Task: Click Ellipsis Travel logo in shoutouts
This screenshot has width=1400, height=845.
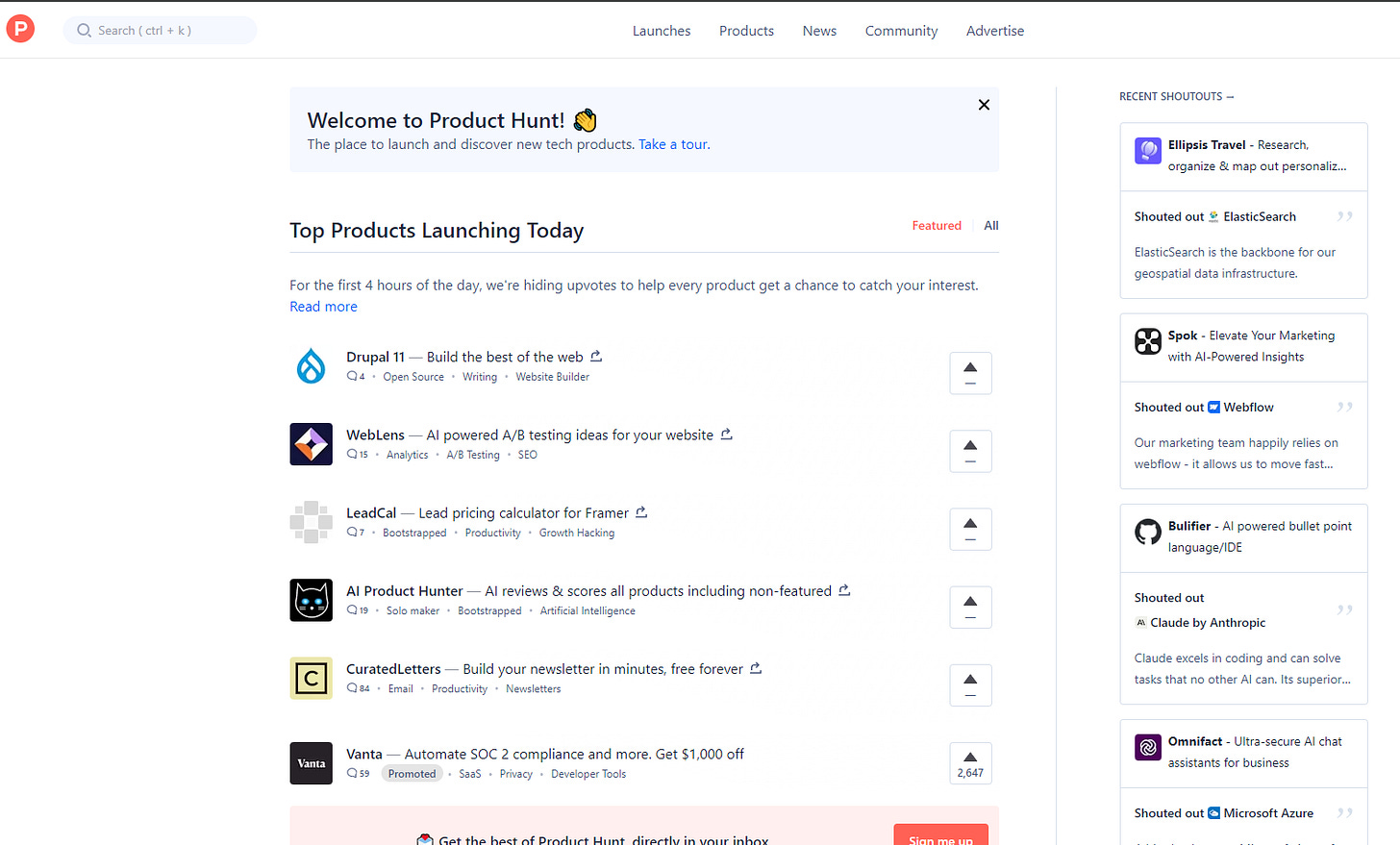Action: pyautogui.click(x=1148, y=151)
